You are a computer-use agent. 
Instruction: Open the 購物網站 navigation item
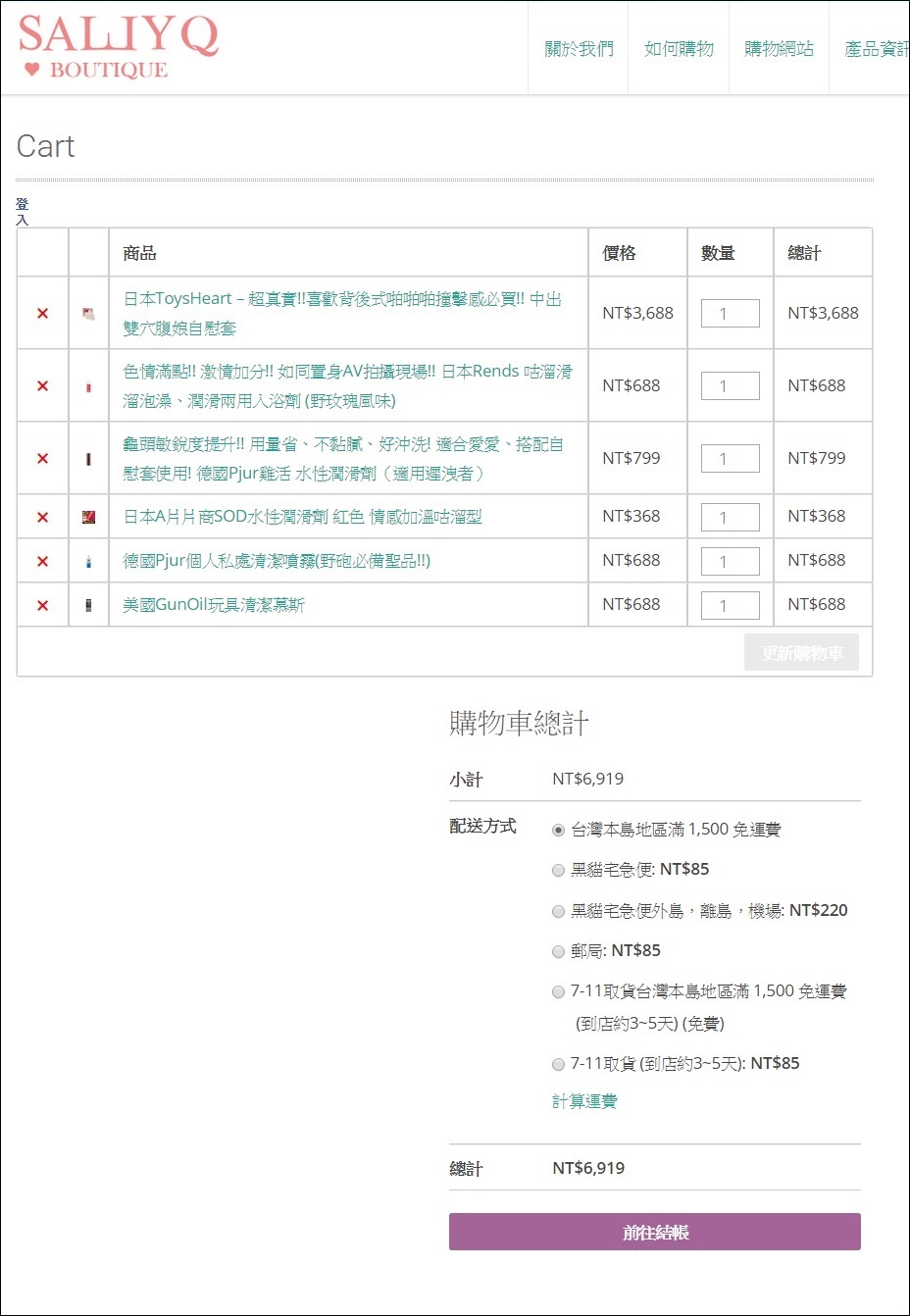[x=779, y=48]
